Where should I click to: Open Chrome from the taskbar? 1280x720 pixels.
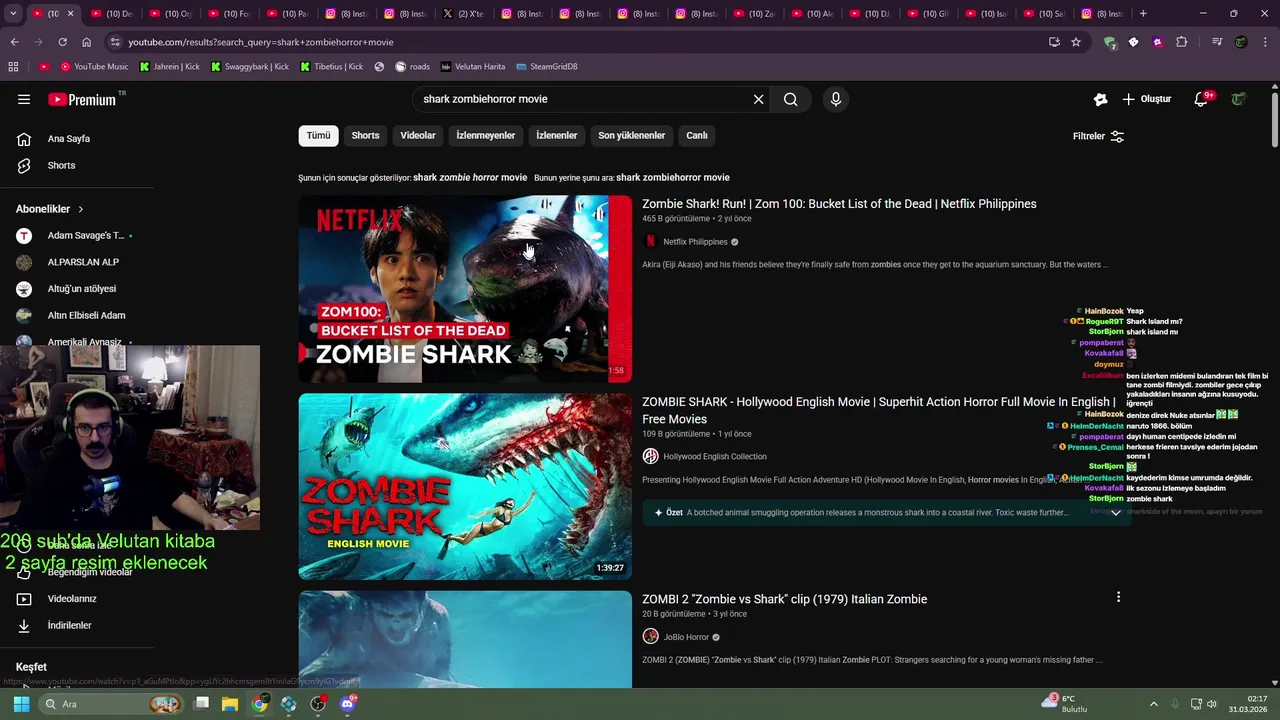(260, 704)
